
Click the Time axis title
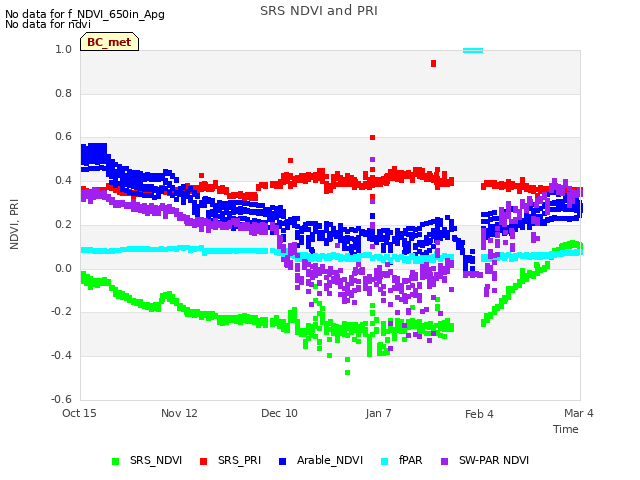(566, 429)
